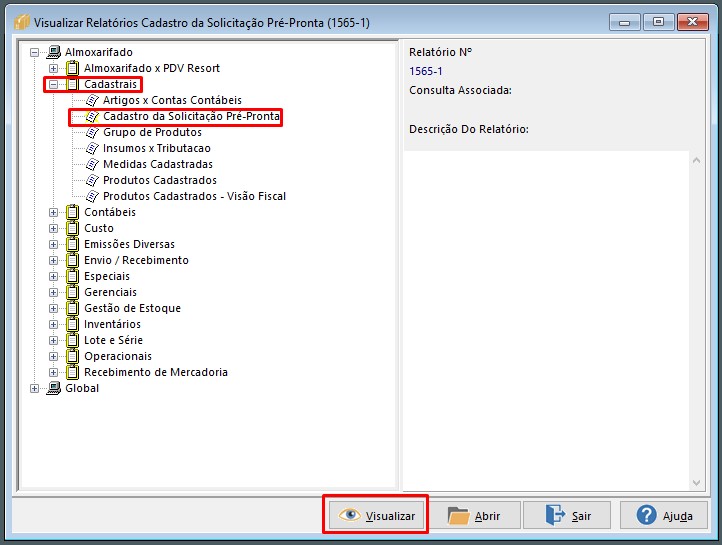This screenshot has height=545, width=722.
Task: Click the Almoxarifado computer icon
Action: 54,52
